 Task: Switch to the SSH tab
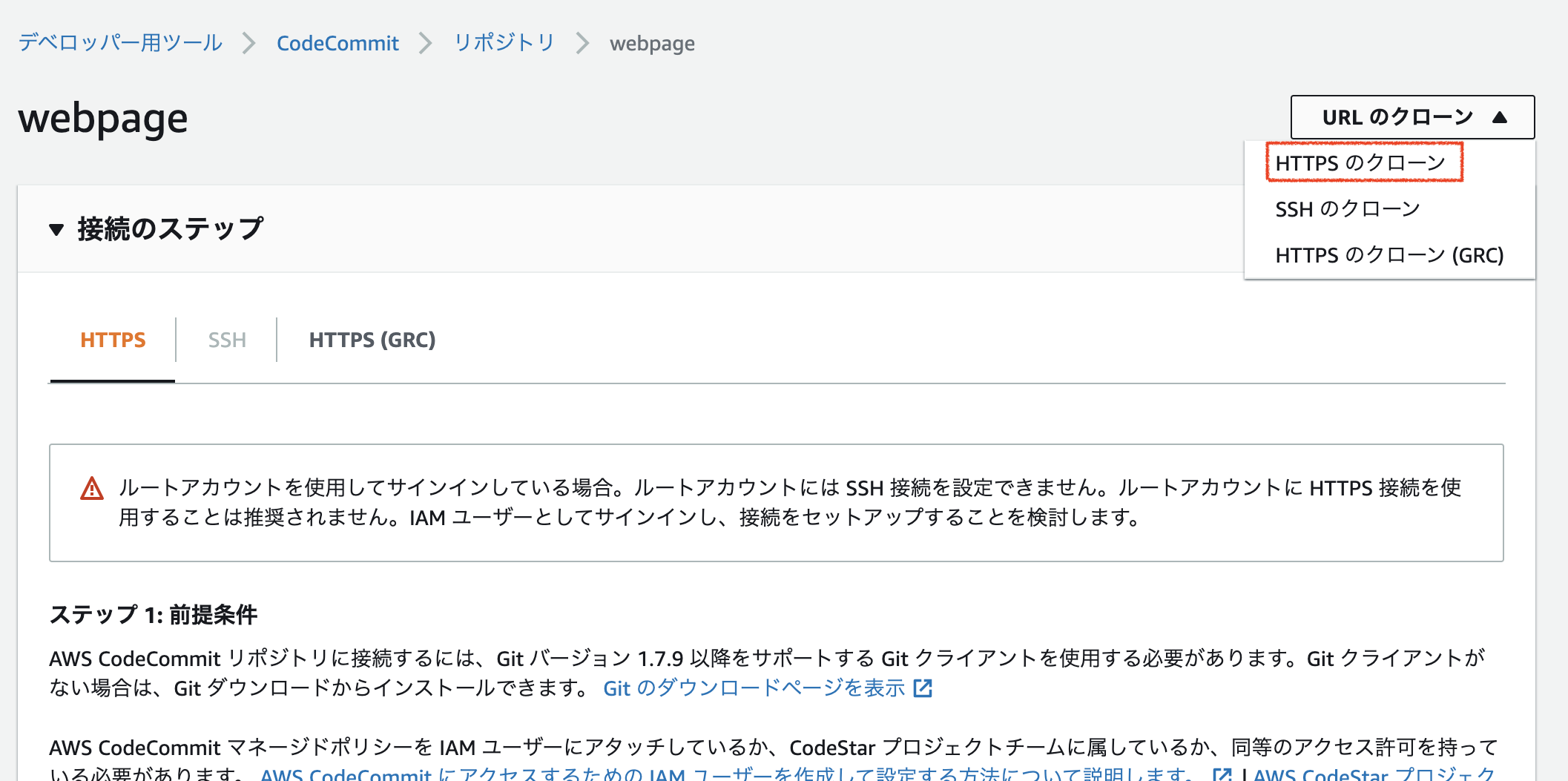[x=227, y=340]
